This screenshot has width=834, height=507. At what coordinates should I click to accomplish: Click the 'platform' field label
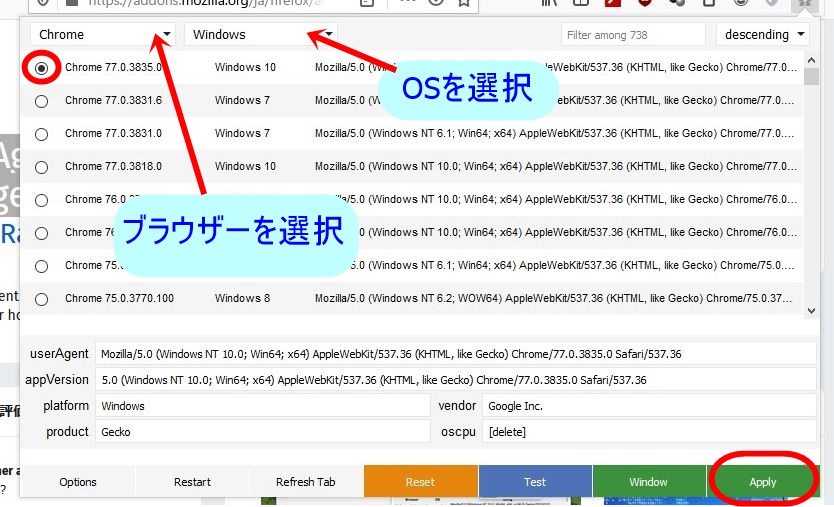pyautogui.click(x=66, y=406)
